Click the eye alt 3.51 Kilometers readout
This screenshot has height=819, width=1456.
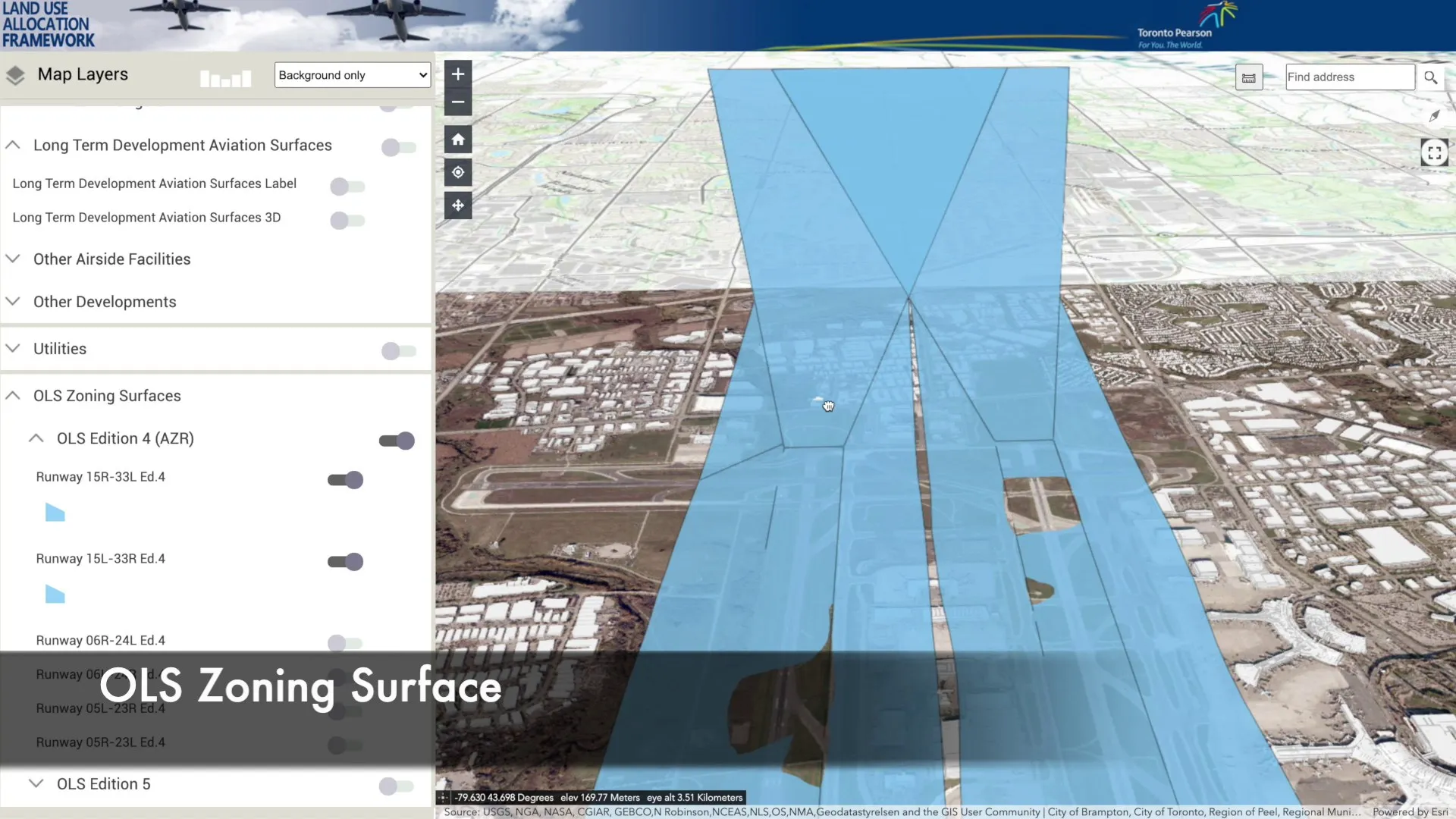(x=695, y=798)
